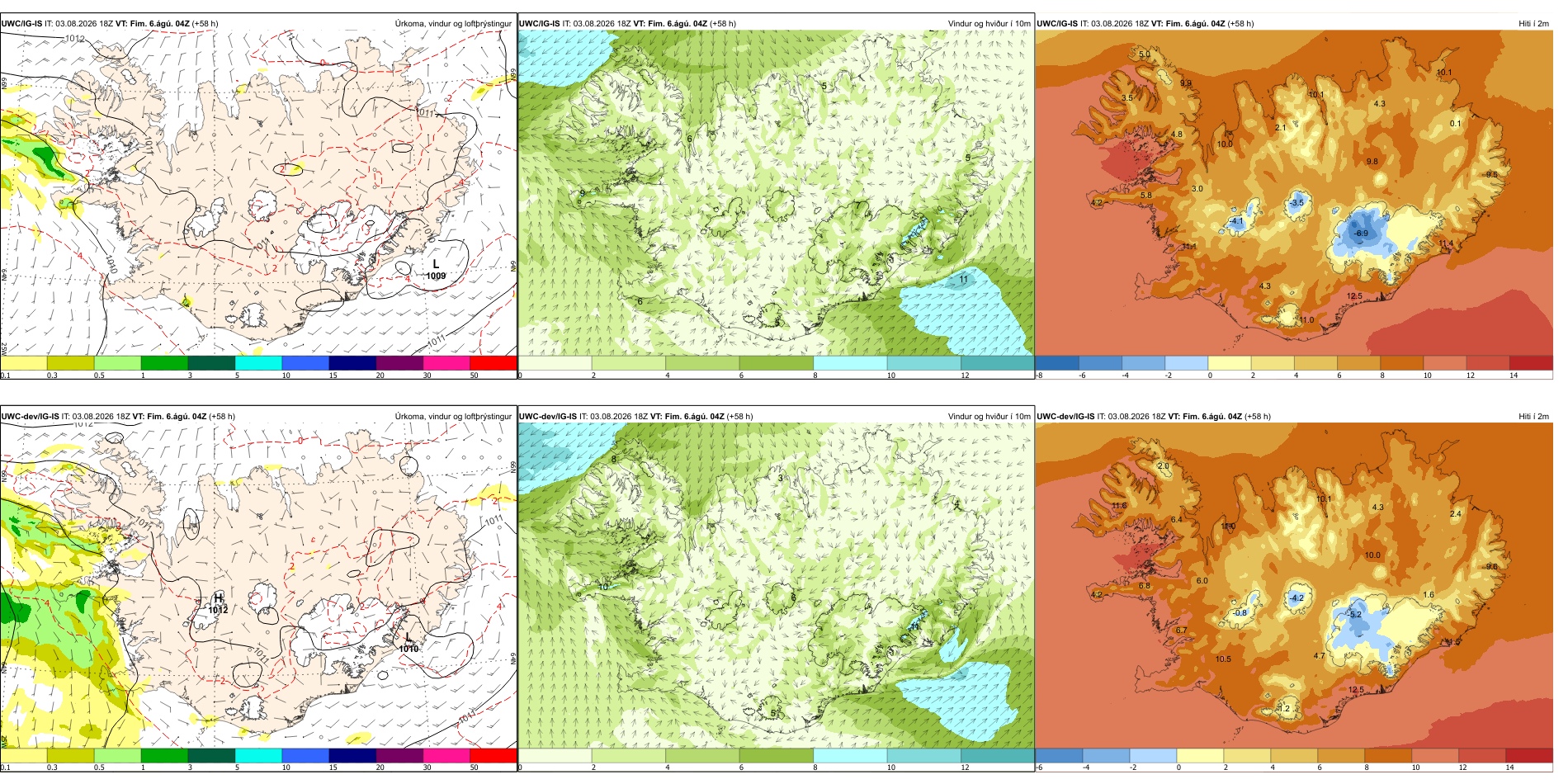Image resolution: width=1568 pixels, height=784 pixels.
Task: Pick dark blue -8 swatch in UWC temperature legend
Action: click(1056, 362)
